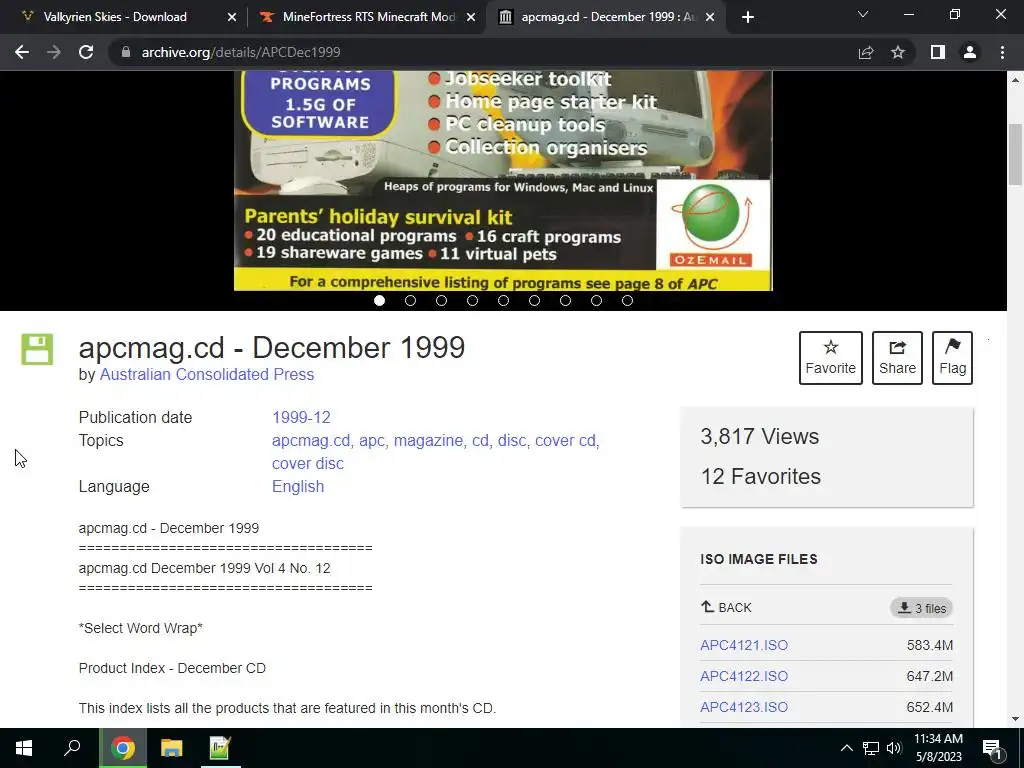
Task: Click the address bar URL field
Action: (483, 52)
